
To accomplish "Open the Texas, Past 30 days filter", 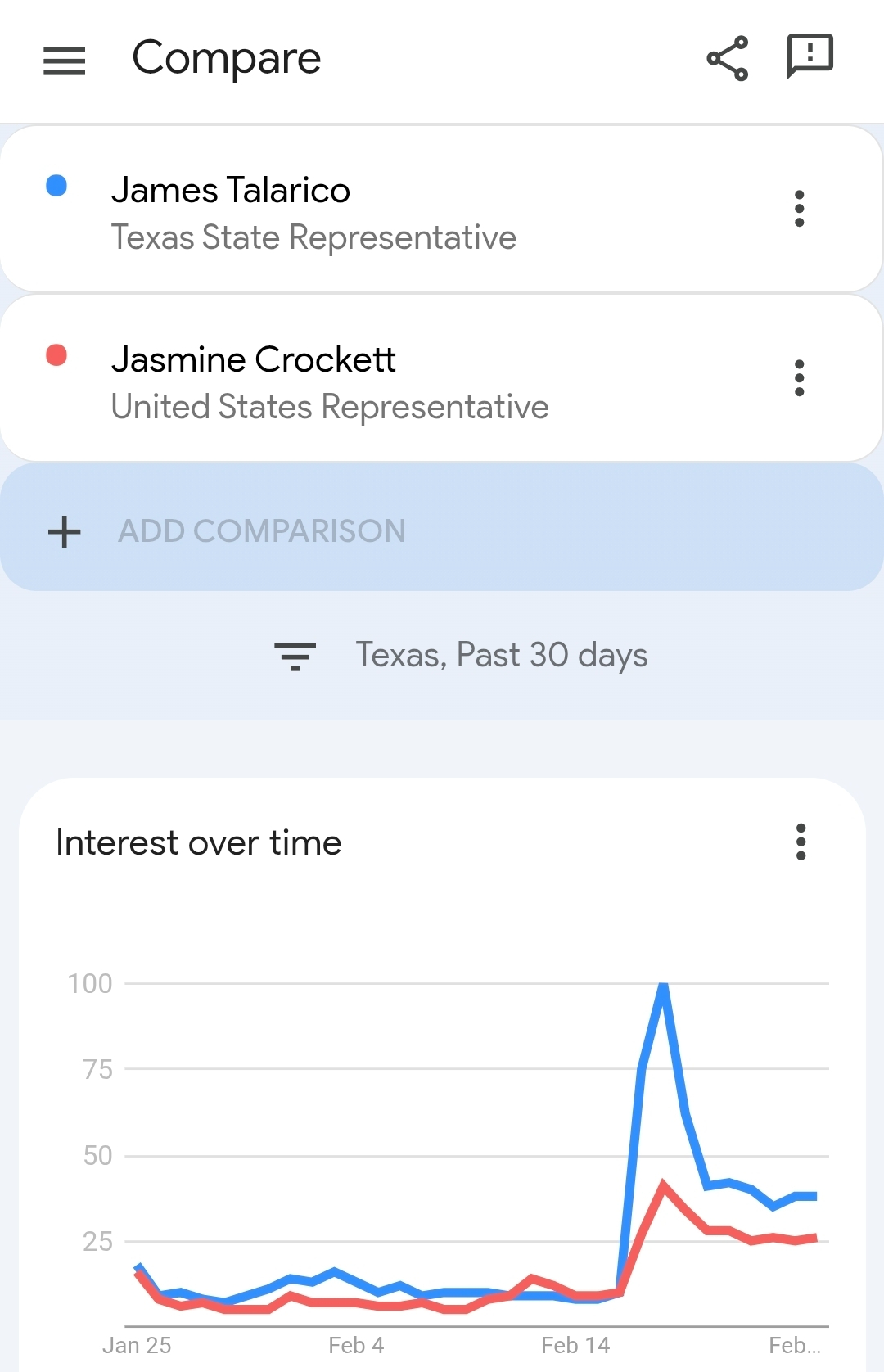I will click(x=501, y=656).
